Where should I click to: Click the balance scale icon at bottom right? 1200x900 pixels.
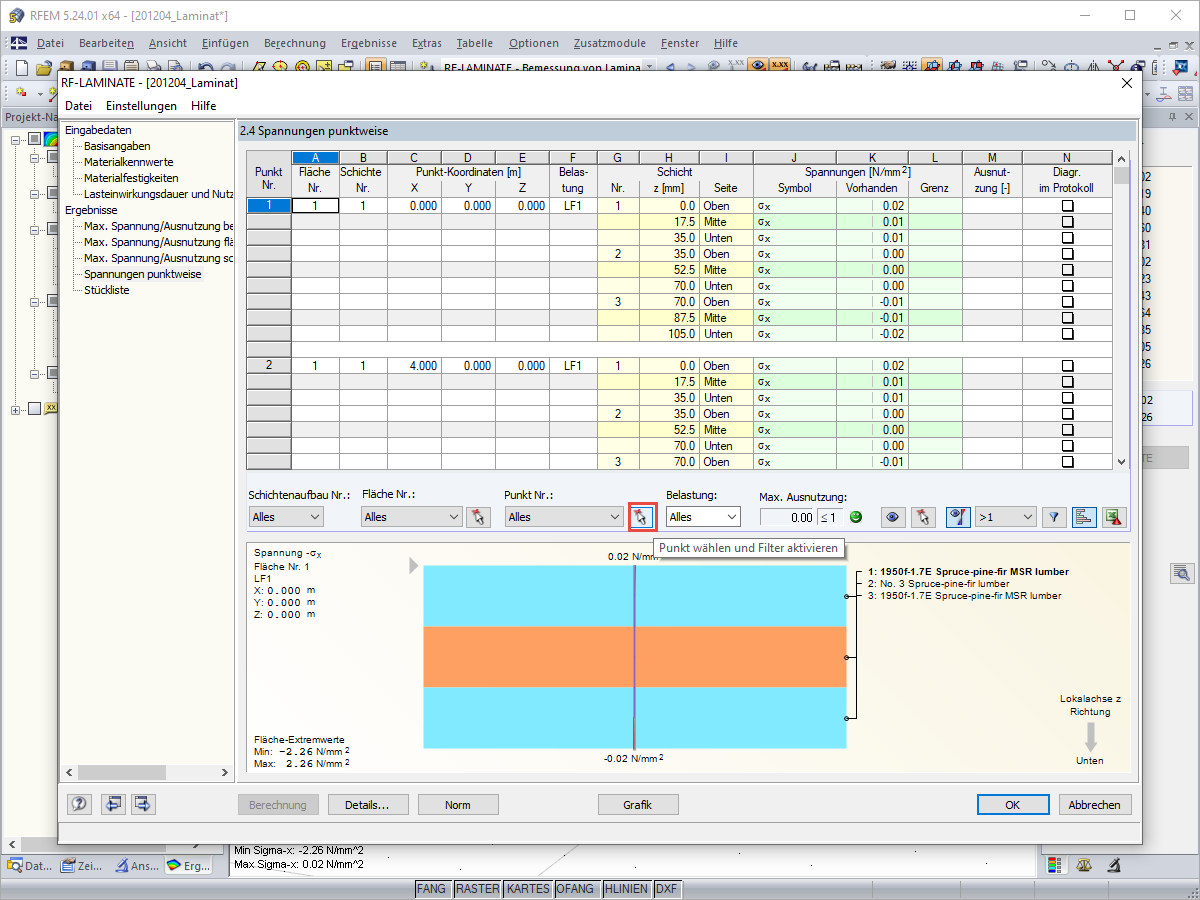click(x=1084, y=864)
